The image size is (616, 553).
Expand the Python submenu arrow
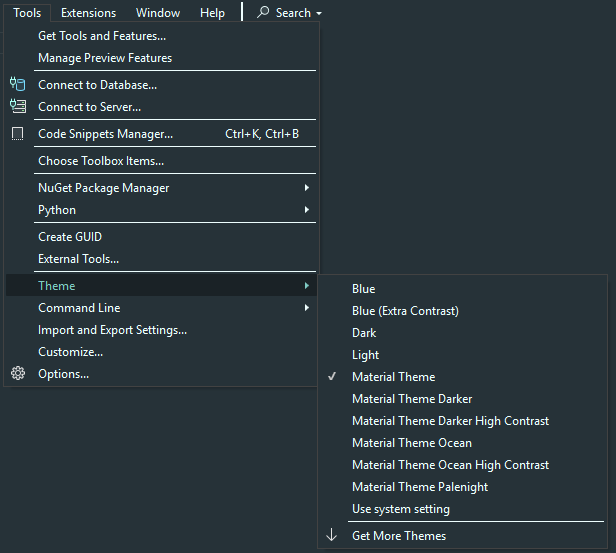pyautogui.click(x=306, y=210)
